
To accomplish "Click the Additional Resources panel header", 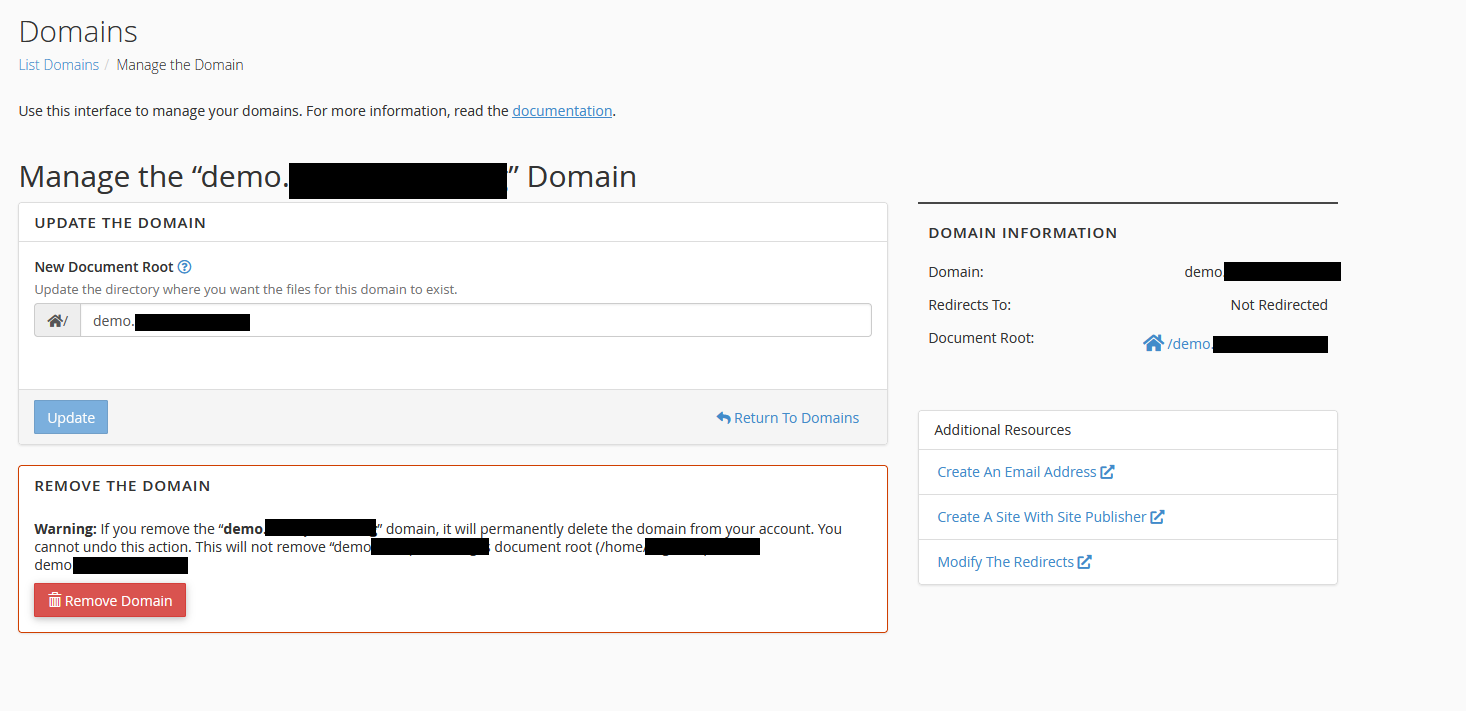I will (1002, 430).
